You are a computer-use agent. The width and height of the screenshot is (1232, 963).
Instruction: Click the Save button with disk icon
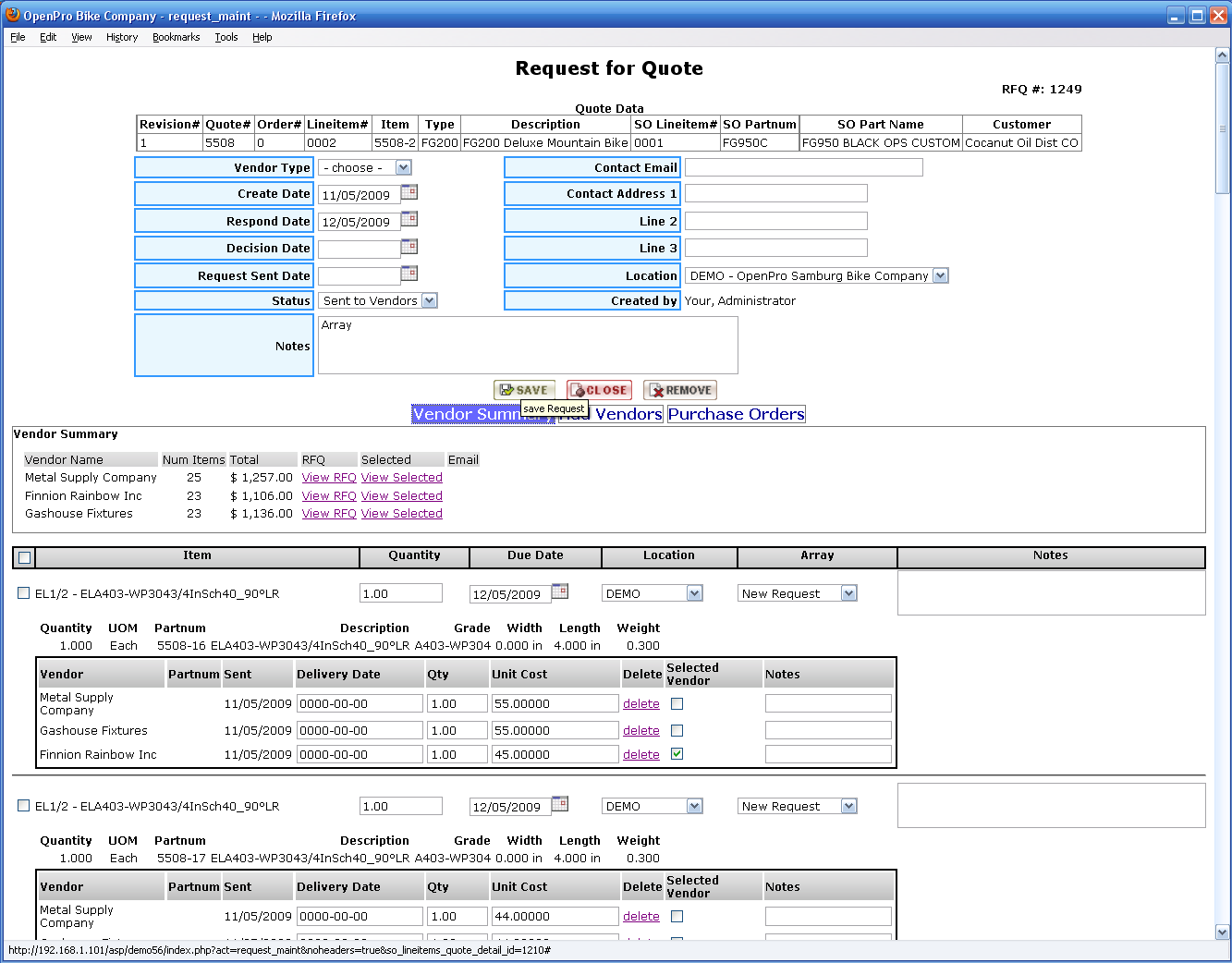tap(524, 390)
